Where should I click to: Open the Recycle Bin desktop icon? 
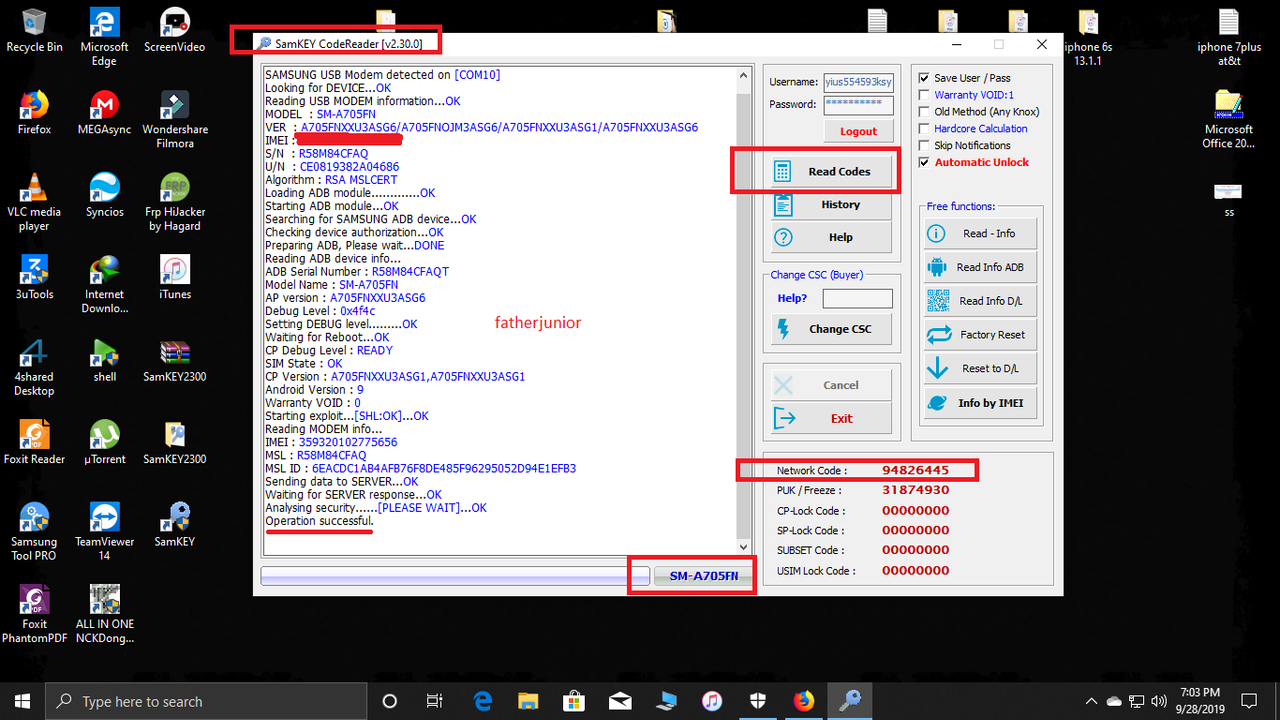click(34, 30)
